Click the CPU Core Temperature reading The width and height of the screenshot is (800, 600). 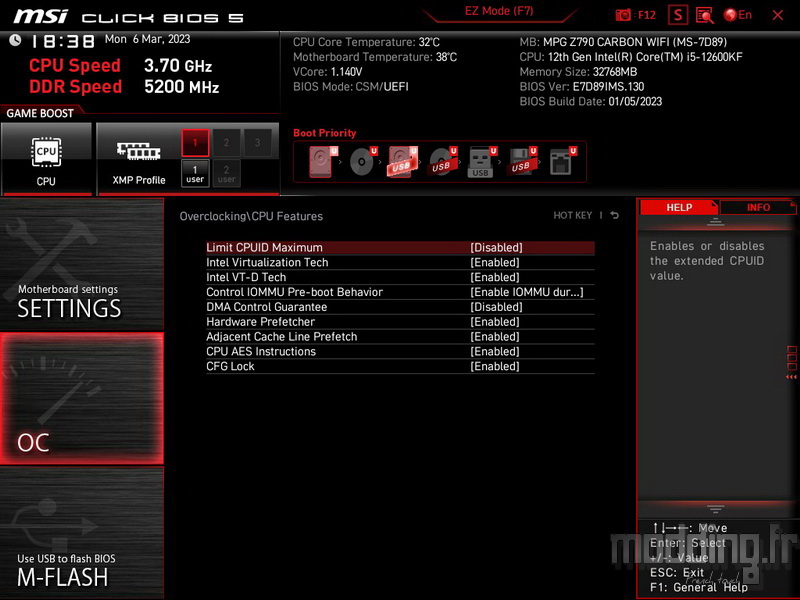(x=366, y=42)
